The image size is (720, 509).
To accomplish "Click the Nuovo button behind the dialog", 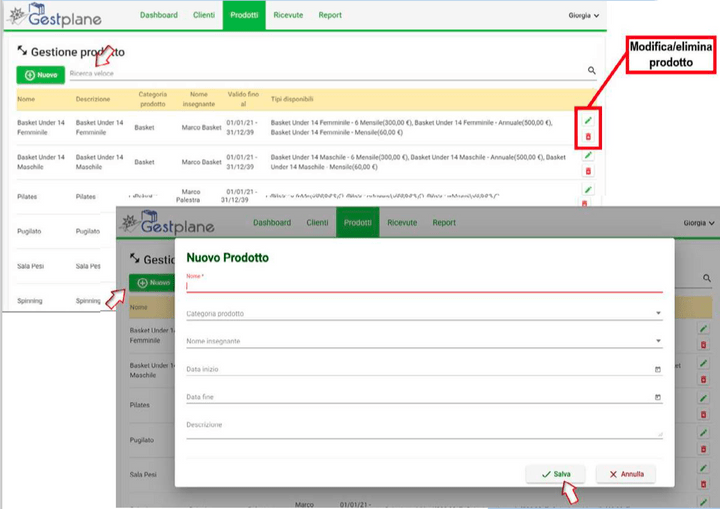I will tap(152, 283).
